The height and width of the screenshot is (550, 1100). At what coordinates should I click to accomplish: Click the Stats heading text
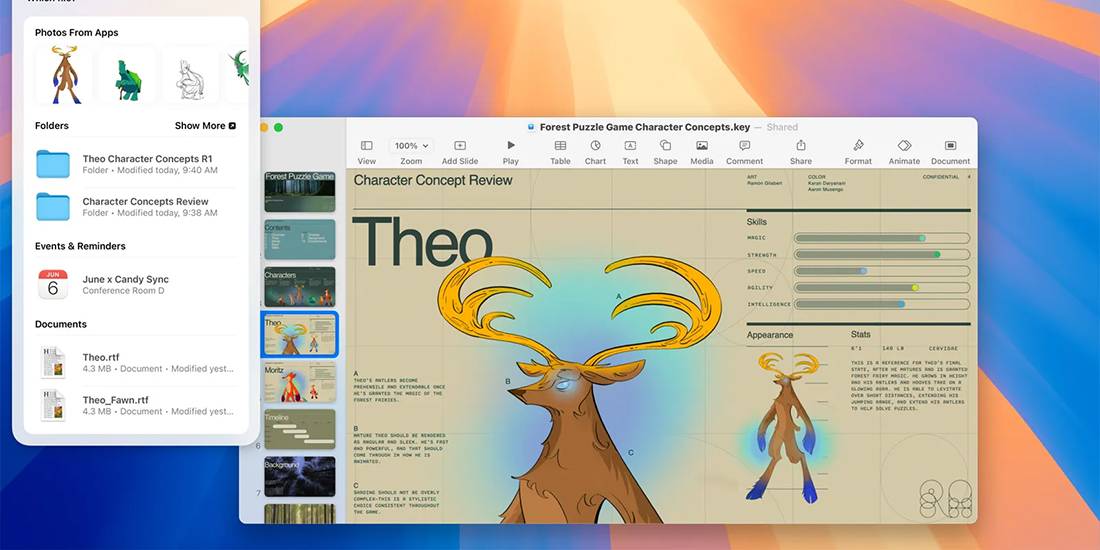click(x=861, y=335)
